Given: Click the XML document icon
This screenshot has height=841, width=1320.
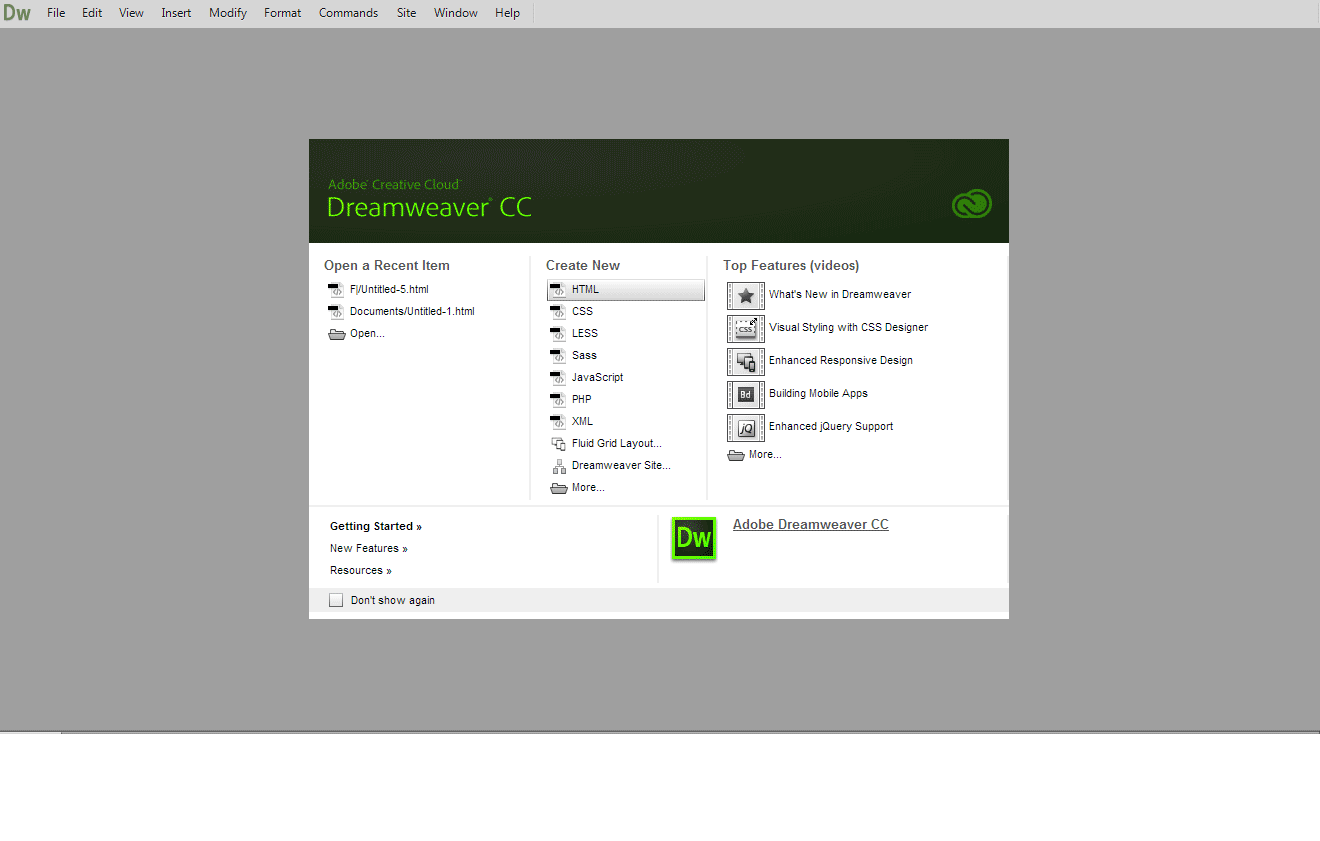Looking at the screenshot, I should coord(558,422).
